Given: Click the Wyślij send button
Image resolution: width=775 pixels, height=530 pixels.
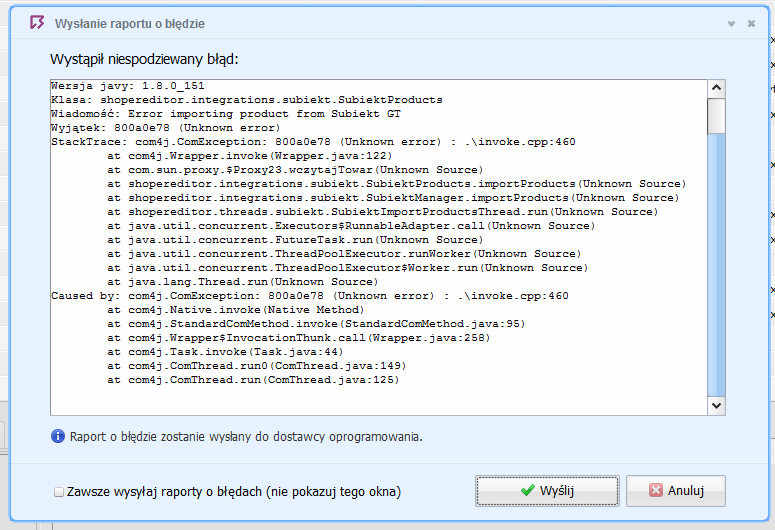Looking at the screenshot, I should [547, 491].
